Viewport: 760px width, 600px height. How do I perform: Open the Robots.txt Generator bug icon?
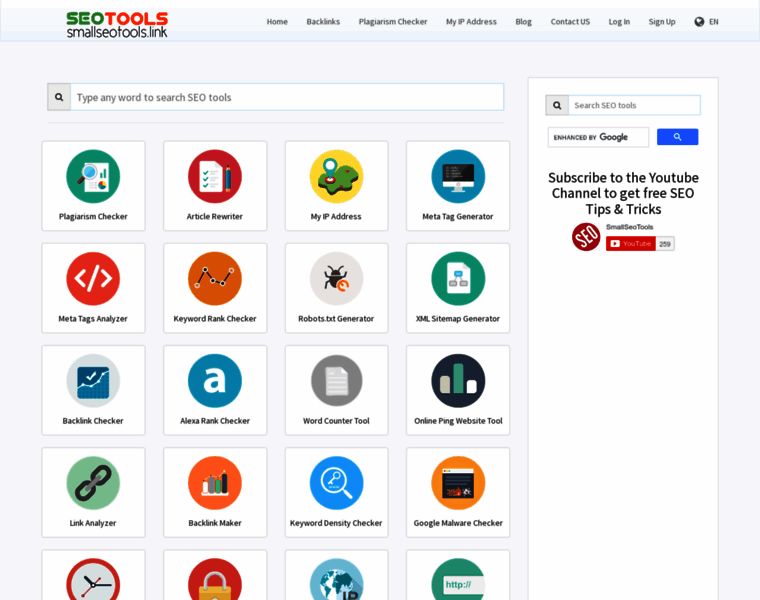336,279
